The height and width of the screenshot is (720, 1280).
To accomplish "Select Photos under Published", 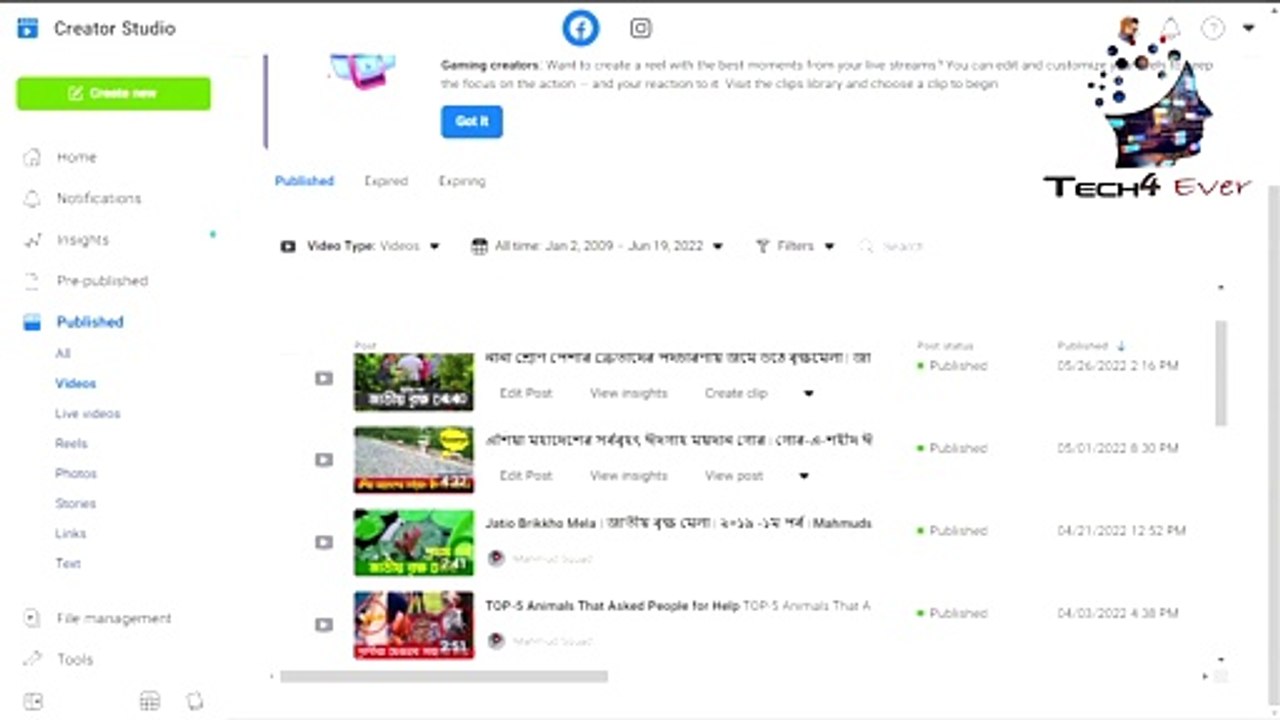I will [x=76, y=473].
